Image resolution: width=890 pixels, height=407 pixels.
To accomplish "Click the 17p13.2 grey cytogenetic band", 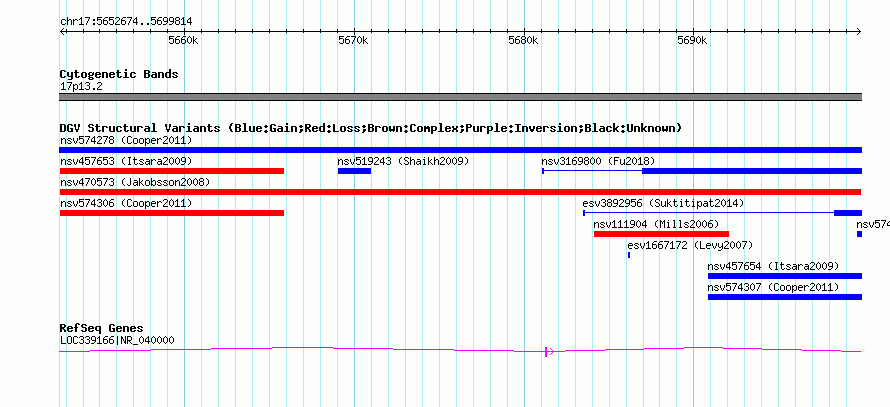I will click(x=460, y=97).
